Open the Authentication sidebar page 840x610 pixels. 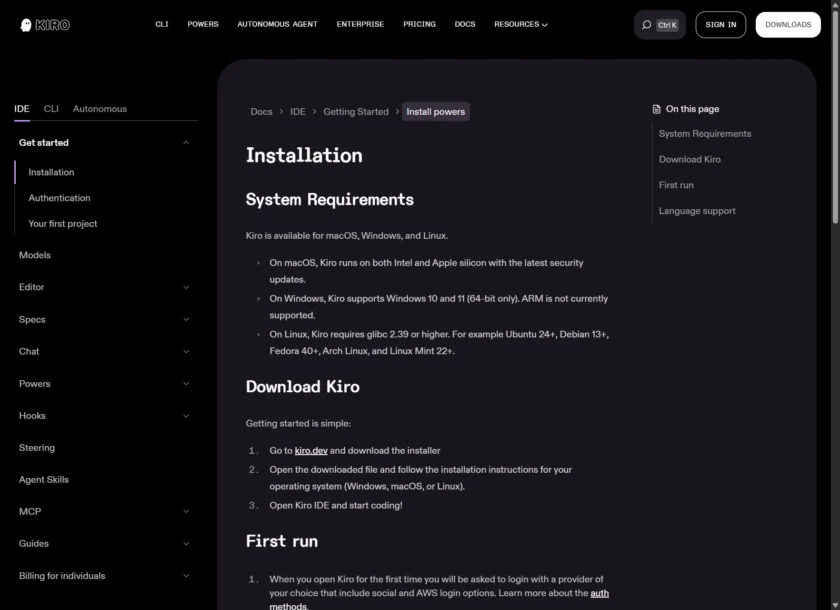pyautogui.click(x=59, y=198)
